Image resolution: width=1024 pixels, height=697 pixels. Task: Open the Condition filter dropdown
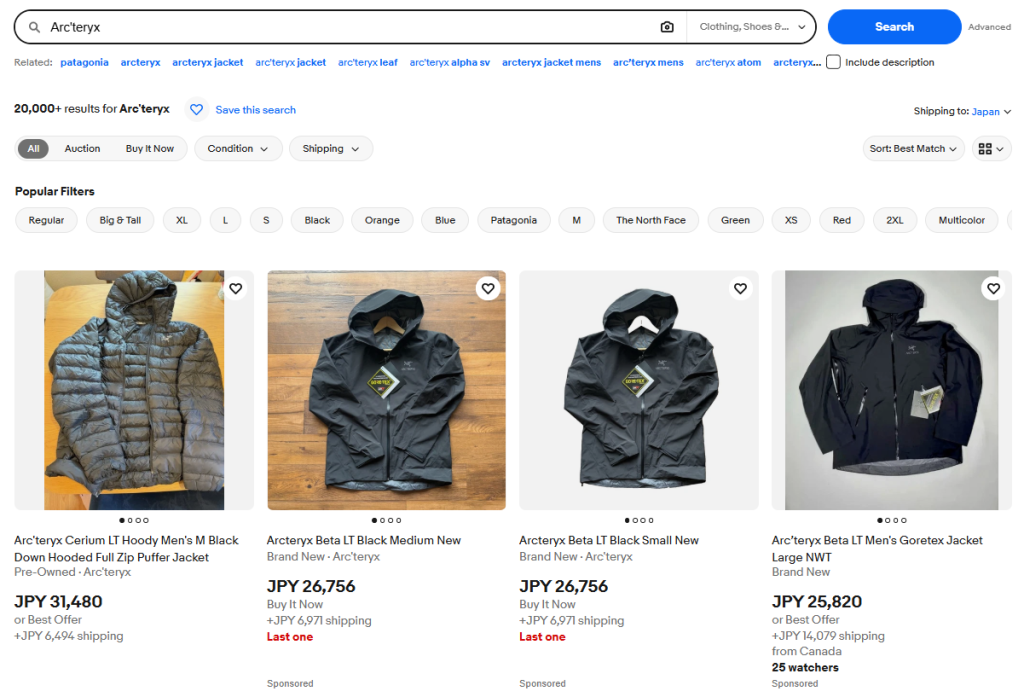(x=238, y=148)
